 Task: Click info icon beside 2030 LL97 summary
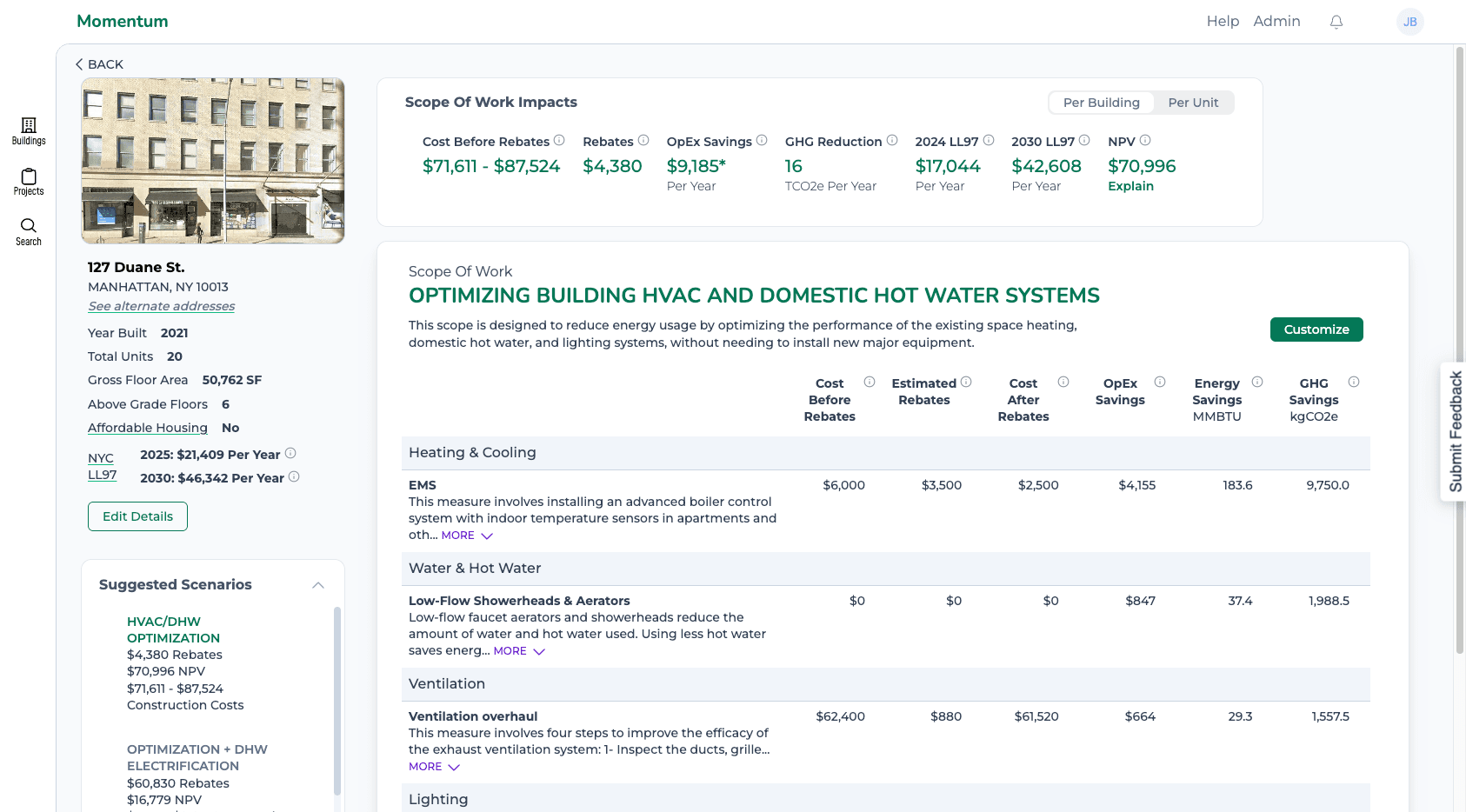coord(1084,140)
